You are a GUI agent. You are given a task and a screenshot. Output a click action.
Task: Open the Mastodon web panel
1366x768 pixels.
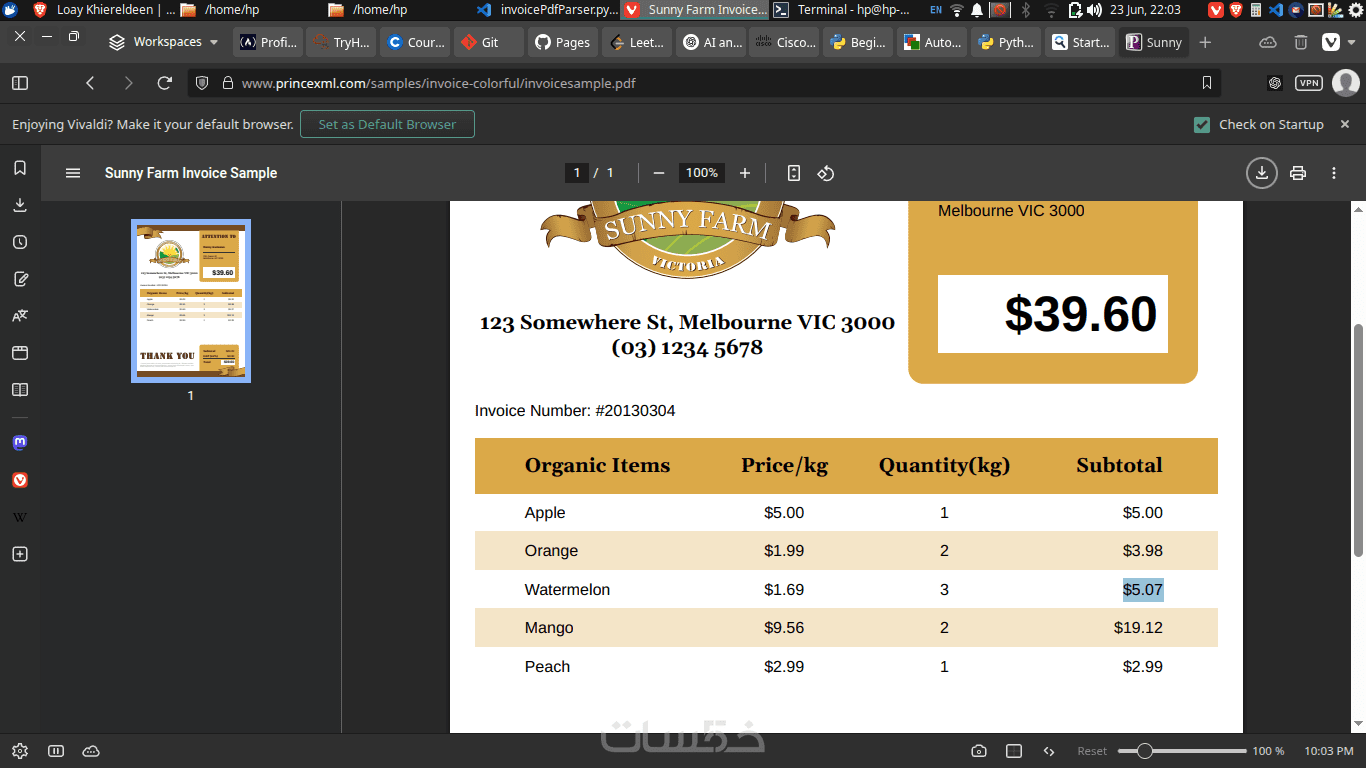[x=20, y=443]
